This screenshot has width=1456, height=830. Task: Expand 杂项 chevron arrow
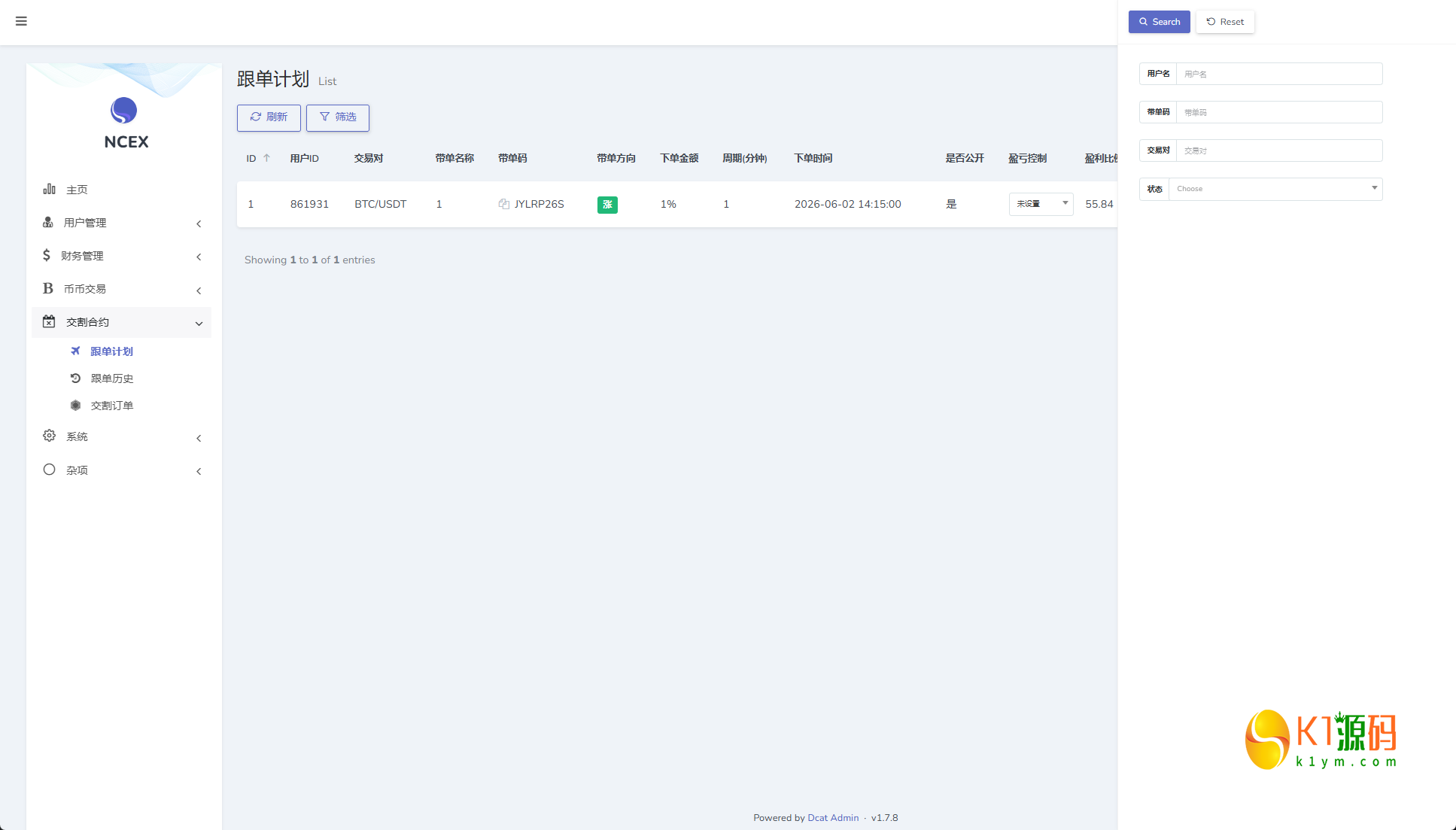pos(199,471)
